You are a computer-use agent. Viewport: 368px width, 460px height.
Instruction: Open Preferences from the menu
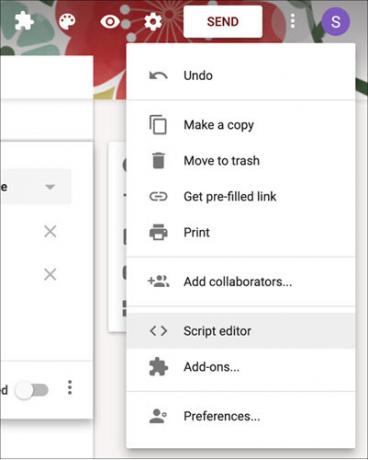click(241, 416)
